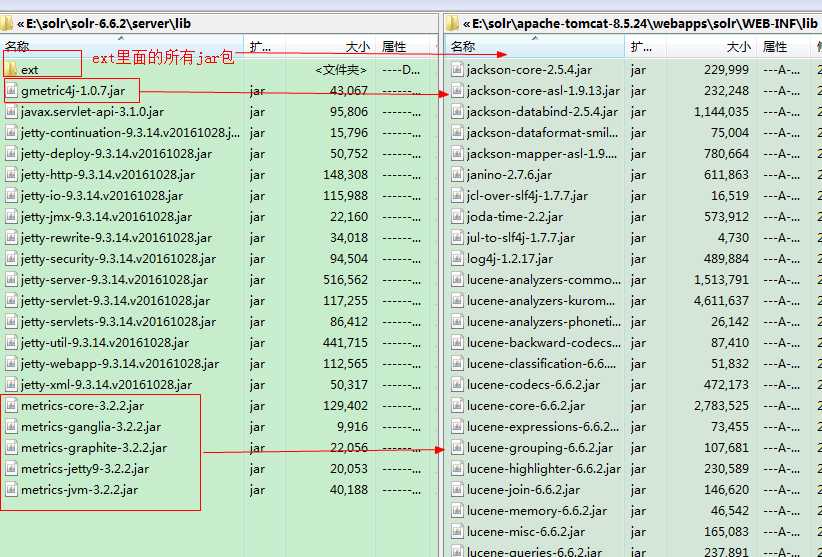This screenshot has height=557, width=822.
Task: Select jackson-dataformat-smil... file name
Action: (x=543, y=133)
